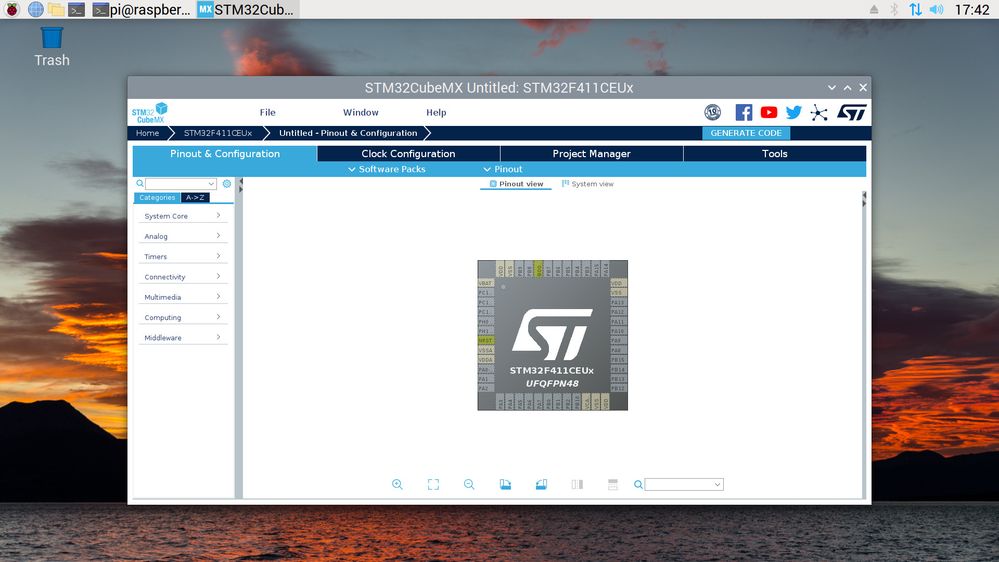Expand the Timers category
Image resolution: width=999 pixels, height=562 pixels.
click(182, 256)
